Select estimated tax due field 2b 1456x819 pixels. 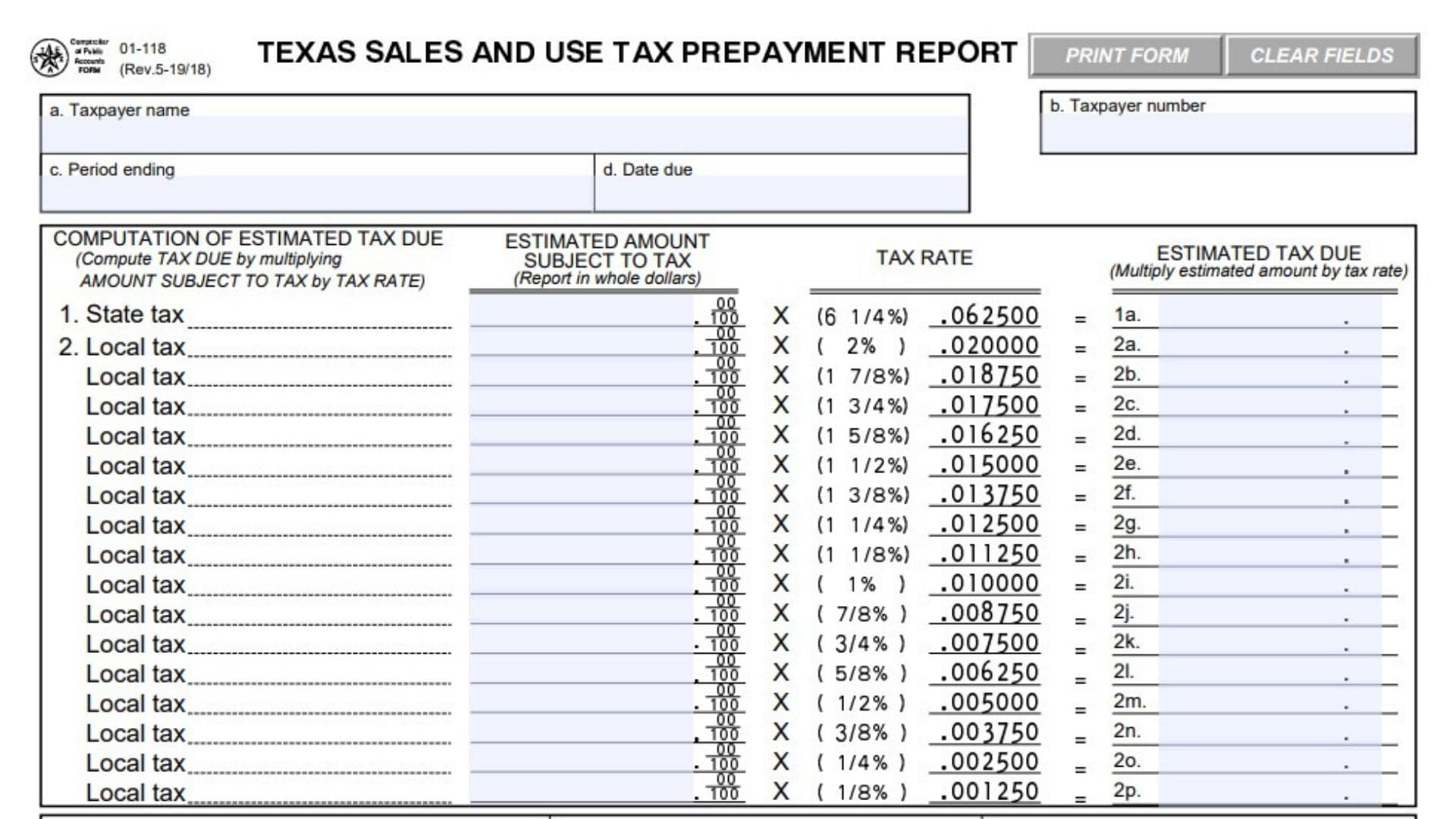1270,372
